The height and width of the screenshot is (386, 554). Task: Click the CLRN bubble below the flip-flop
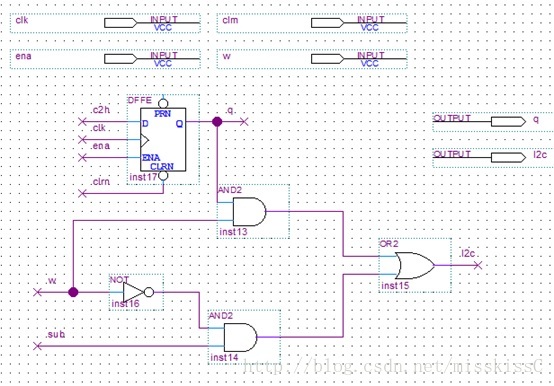pos(163,176)
